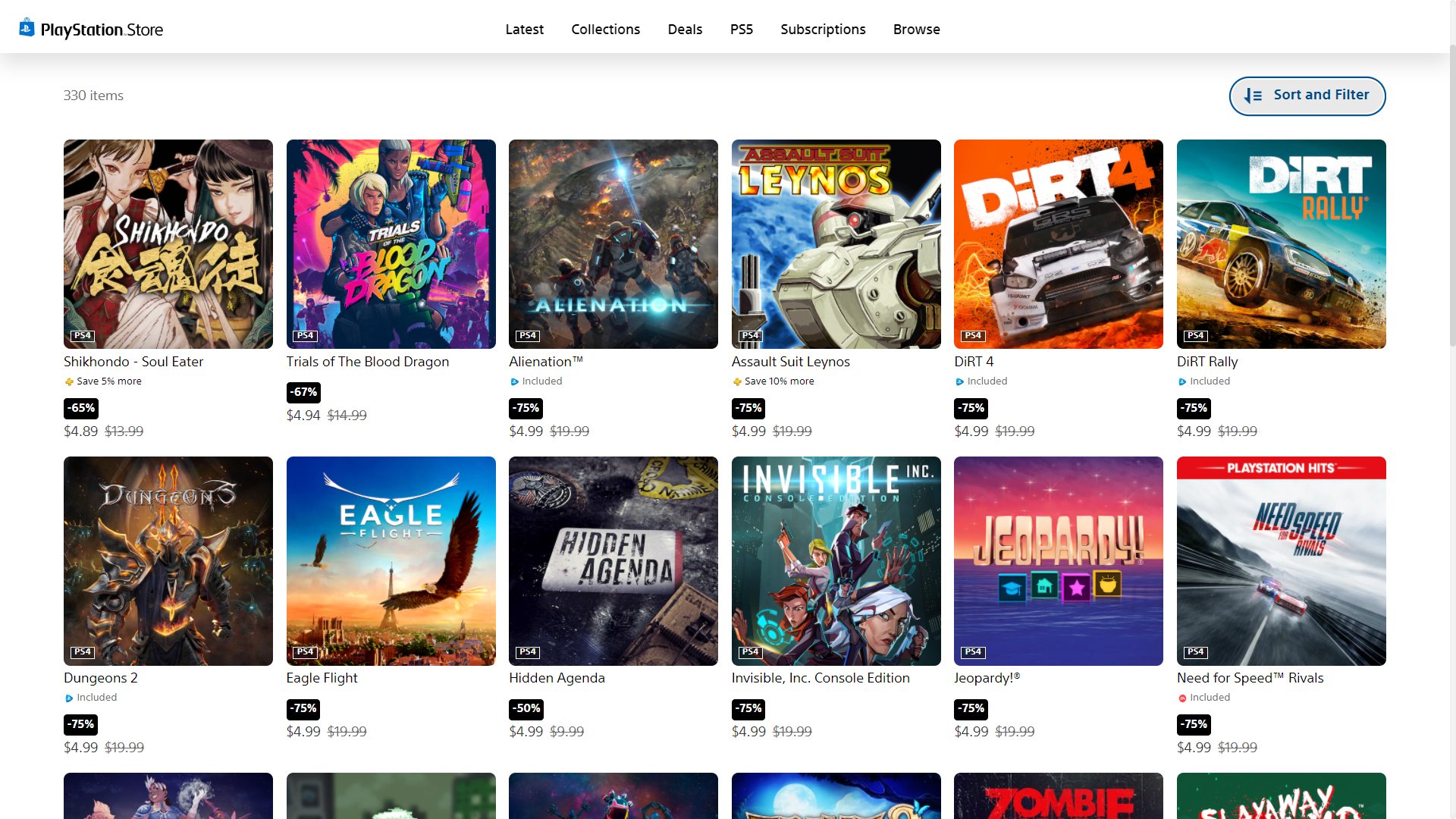The height and width of the screenshot is (819, 1456).
Task: Click the PS4 badge on DiRT 4 cover
Action: (x=973, y=335)
